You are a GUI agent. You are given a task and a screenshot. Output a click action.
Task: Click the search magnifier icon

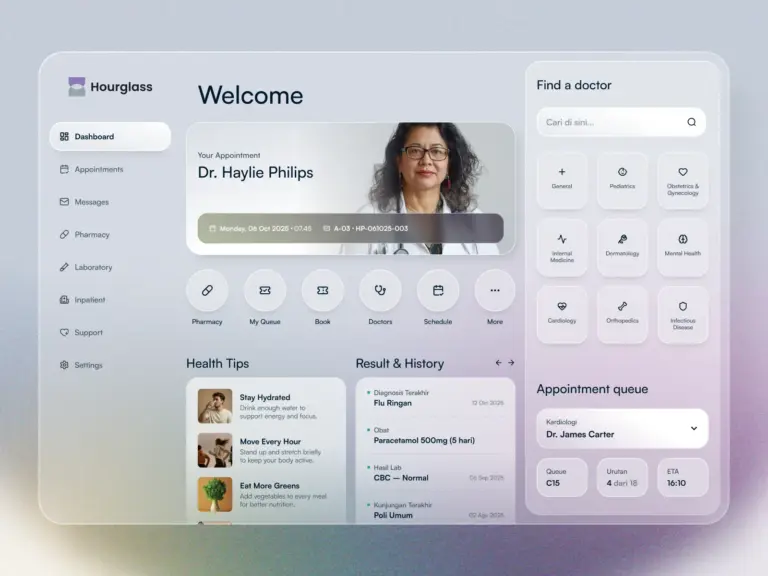pyautogui.click(x=691, y=122)
